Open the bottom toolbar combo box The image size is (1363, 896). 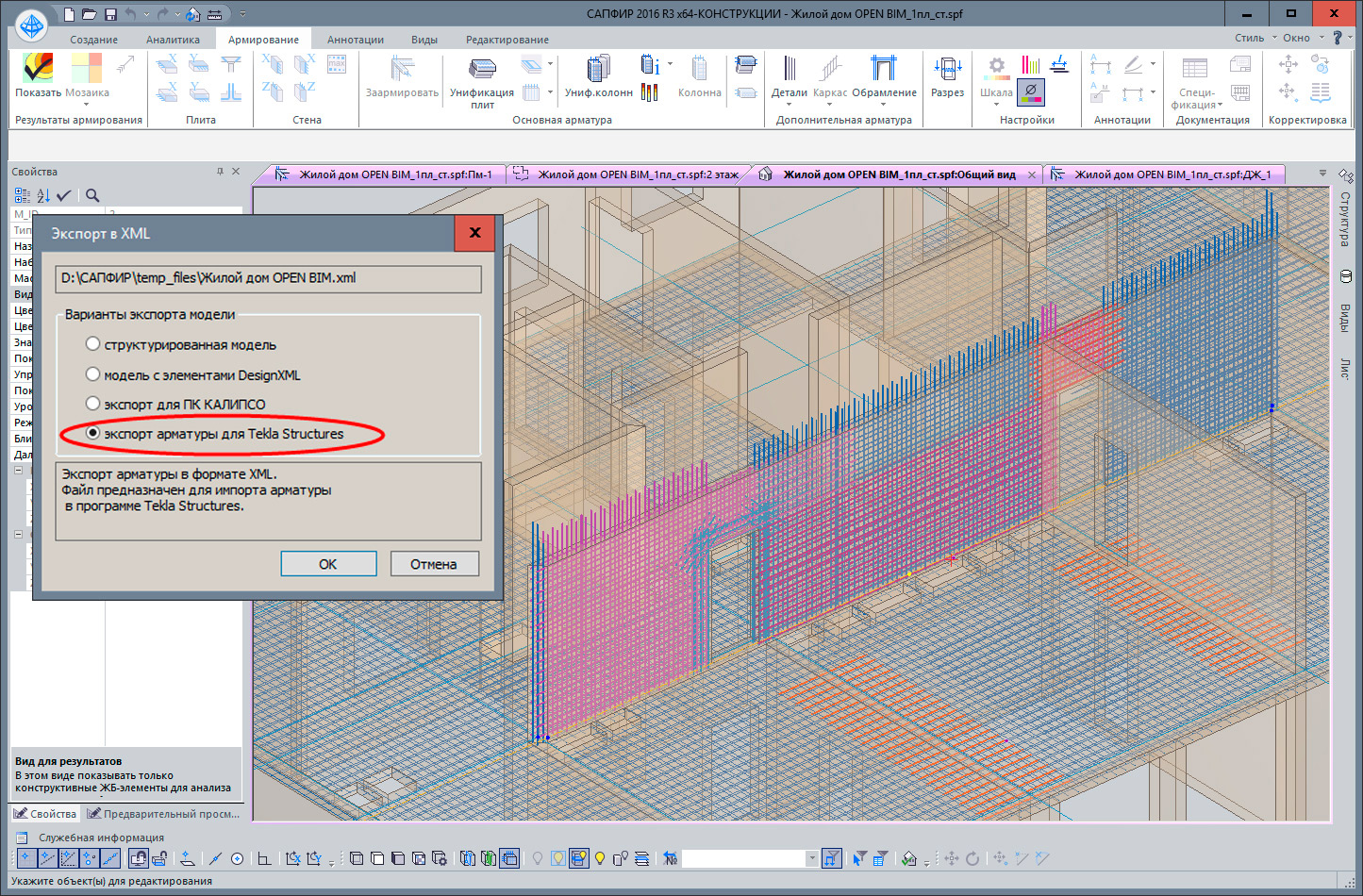(811, 858)
